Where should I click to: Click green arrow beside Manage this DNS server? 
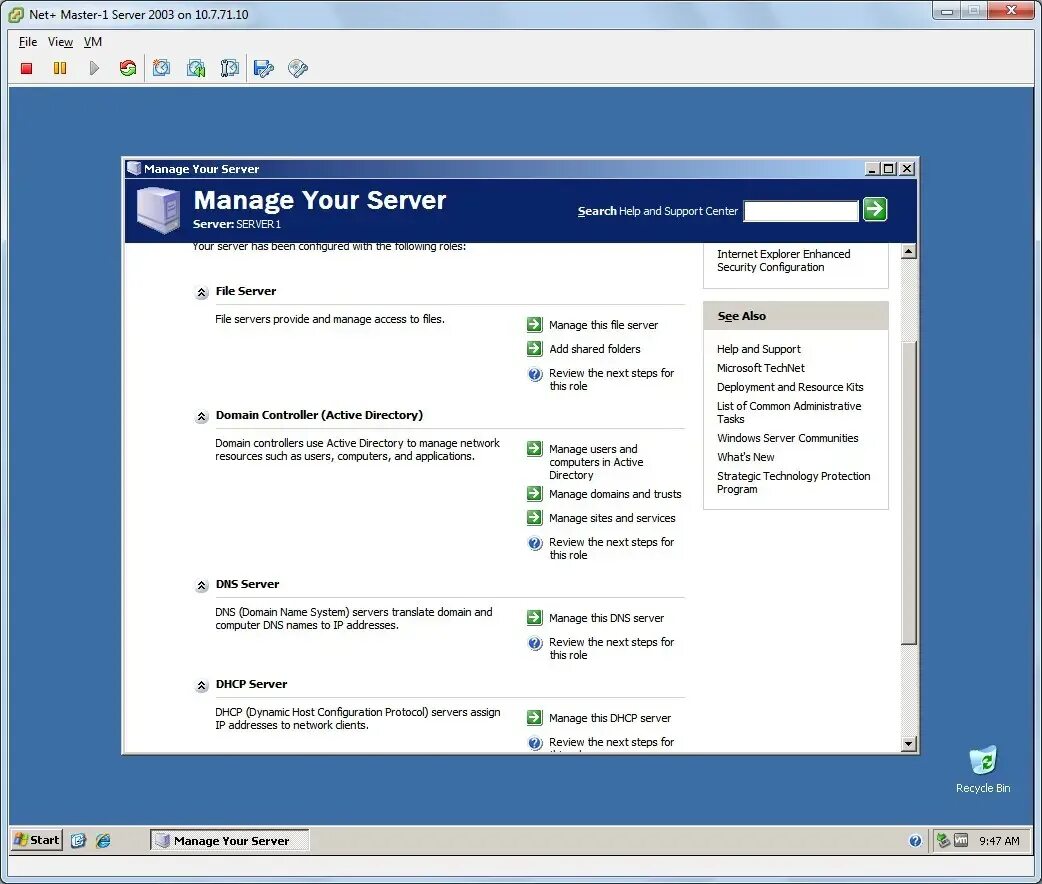pos(534,617)
